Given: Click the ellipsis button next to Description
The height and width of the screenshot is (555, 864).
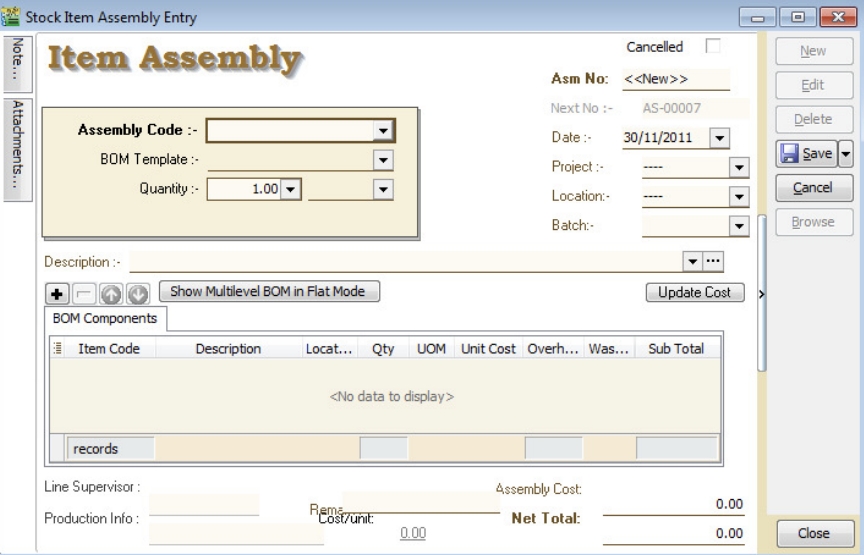Looking at the screenshot, I should [x=713, y=261].
